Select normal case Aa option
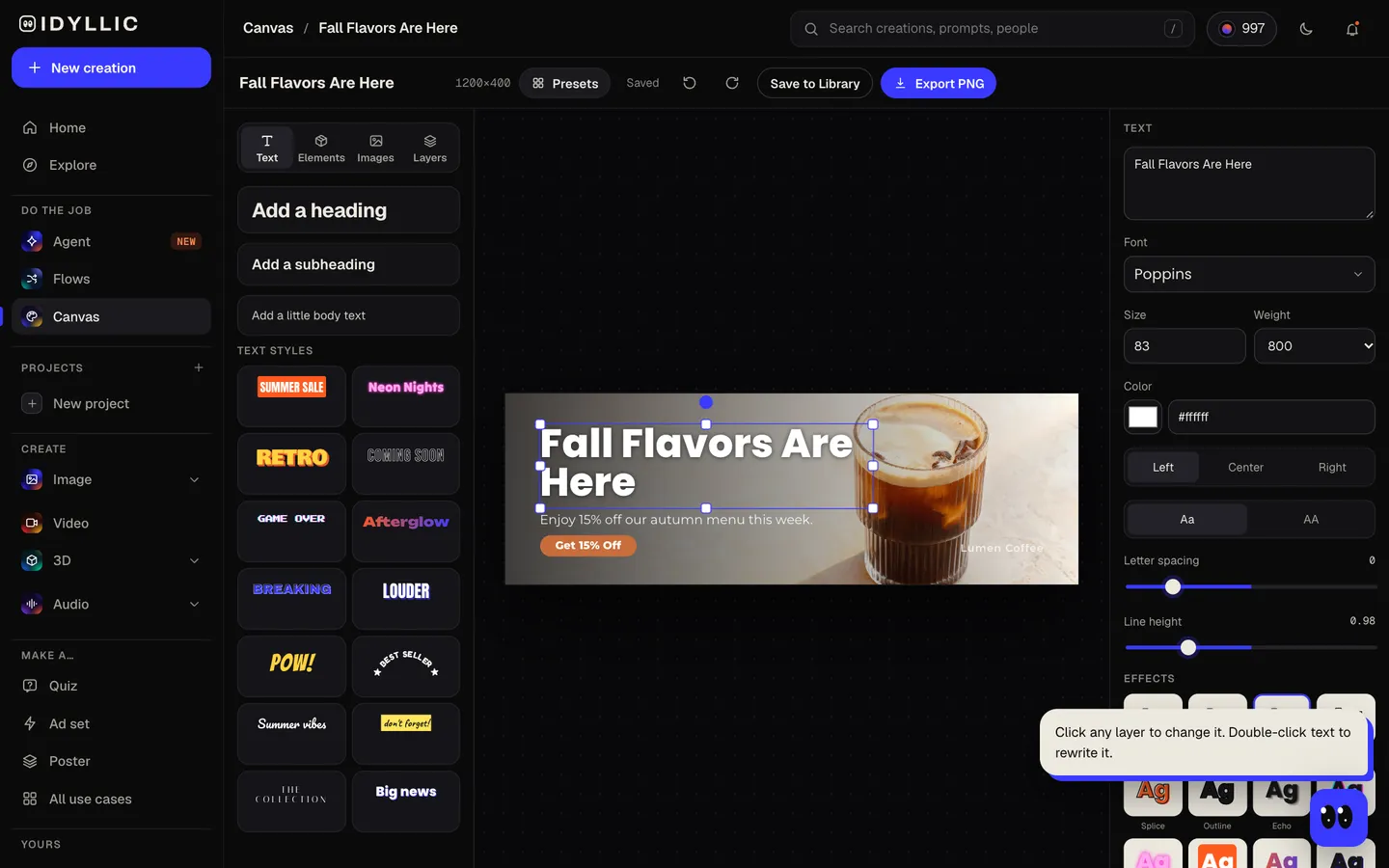This screenshot has width=1389, height=868. pos(1187,519)
